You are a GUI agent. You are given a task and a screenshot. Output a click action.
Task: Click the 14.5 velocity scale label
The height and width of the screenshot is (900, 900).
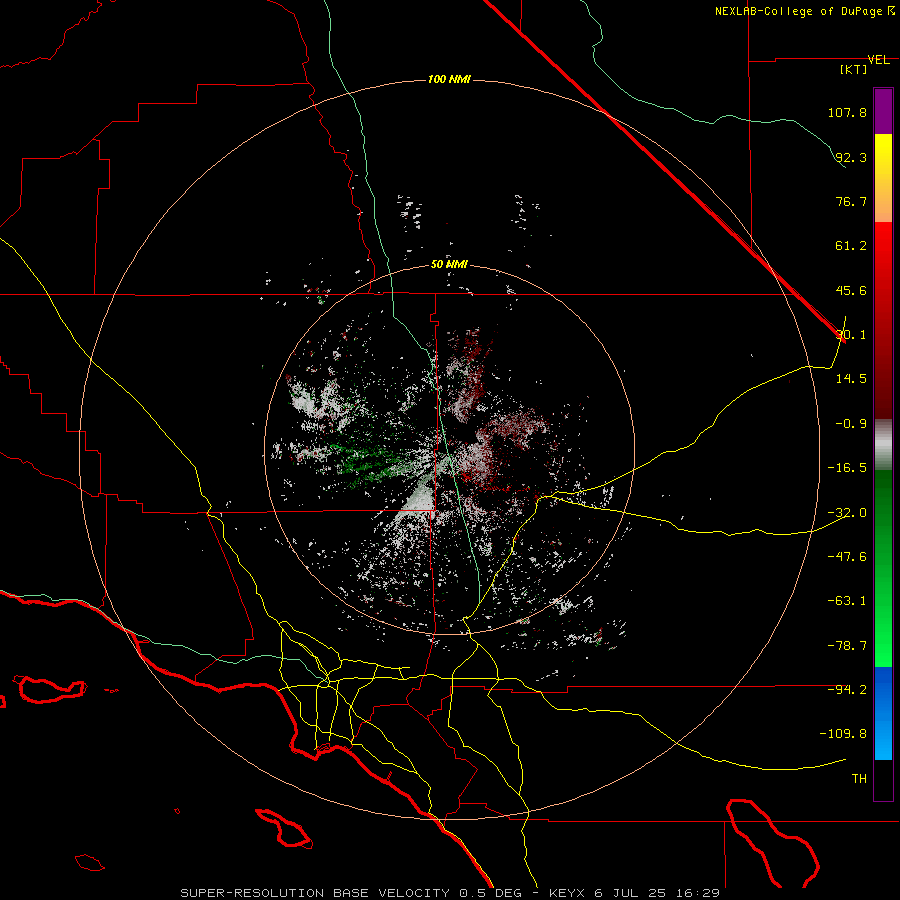851,379
